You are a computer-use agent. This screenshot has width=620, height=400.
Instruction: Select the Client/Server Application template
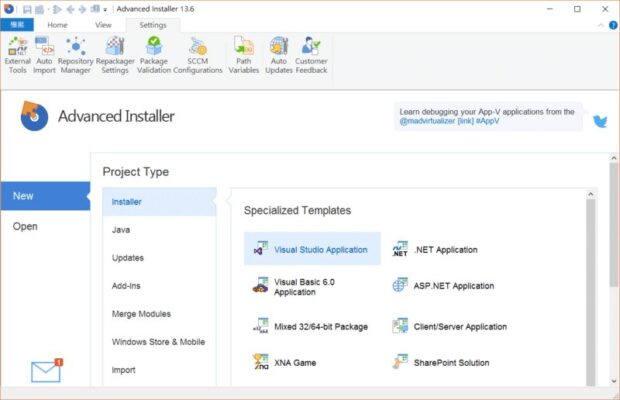[449, 326]
